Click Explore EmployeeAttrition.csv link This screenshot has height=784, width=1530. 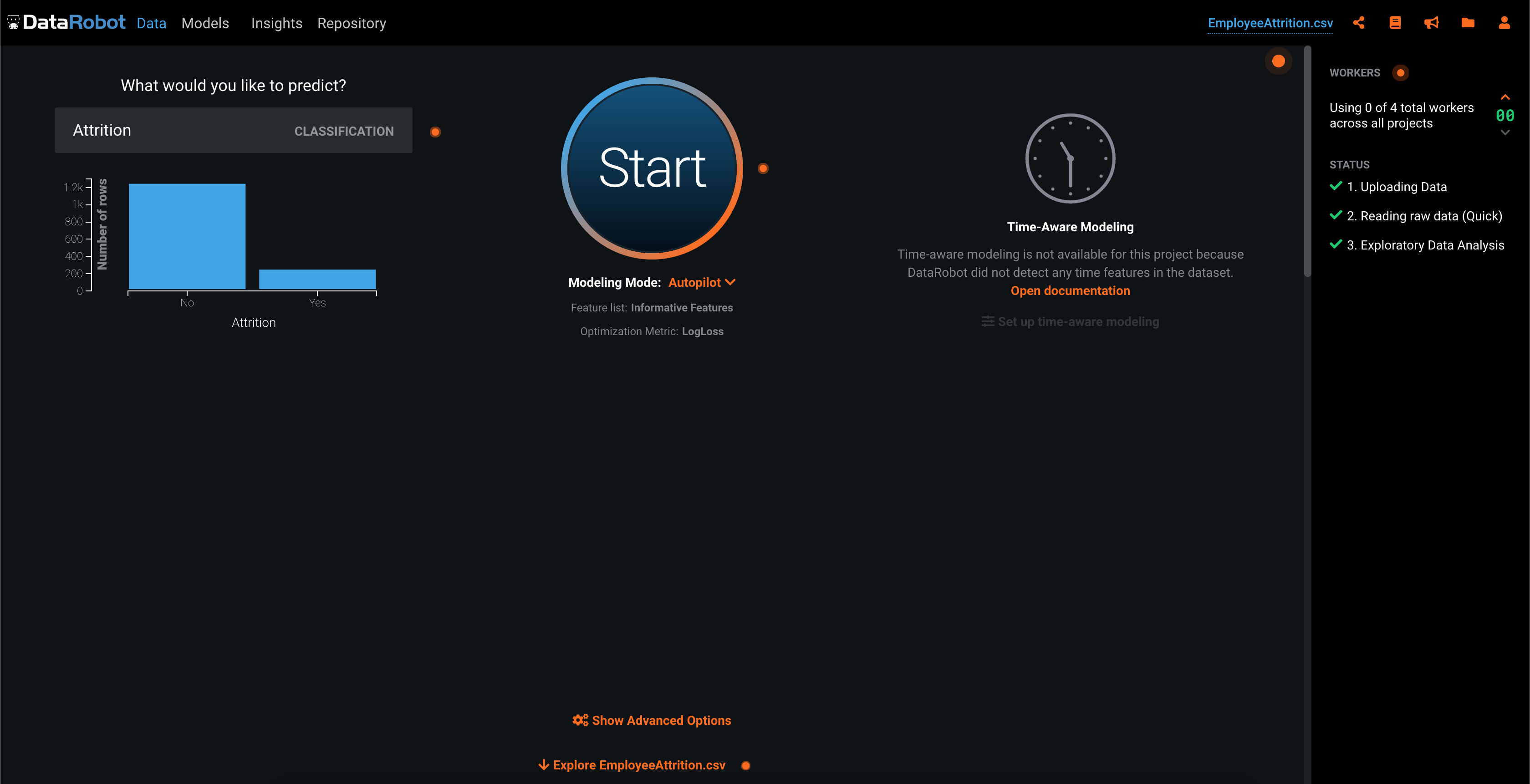(x=632, y=765)
